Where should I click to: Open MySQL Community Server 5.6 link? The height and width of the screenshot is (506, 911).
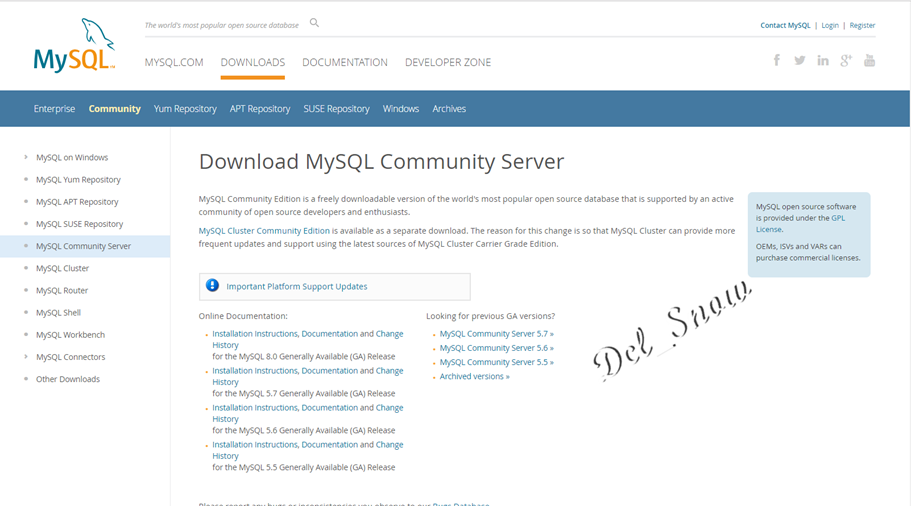[x=497, y=348]
